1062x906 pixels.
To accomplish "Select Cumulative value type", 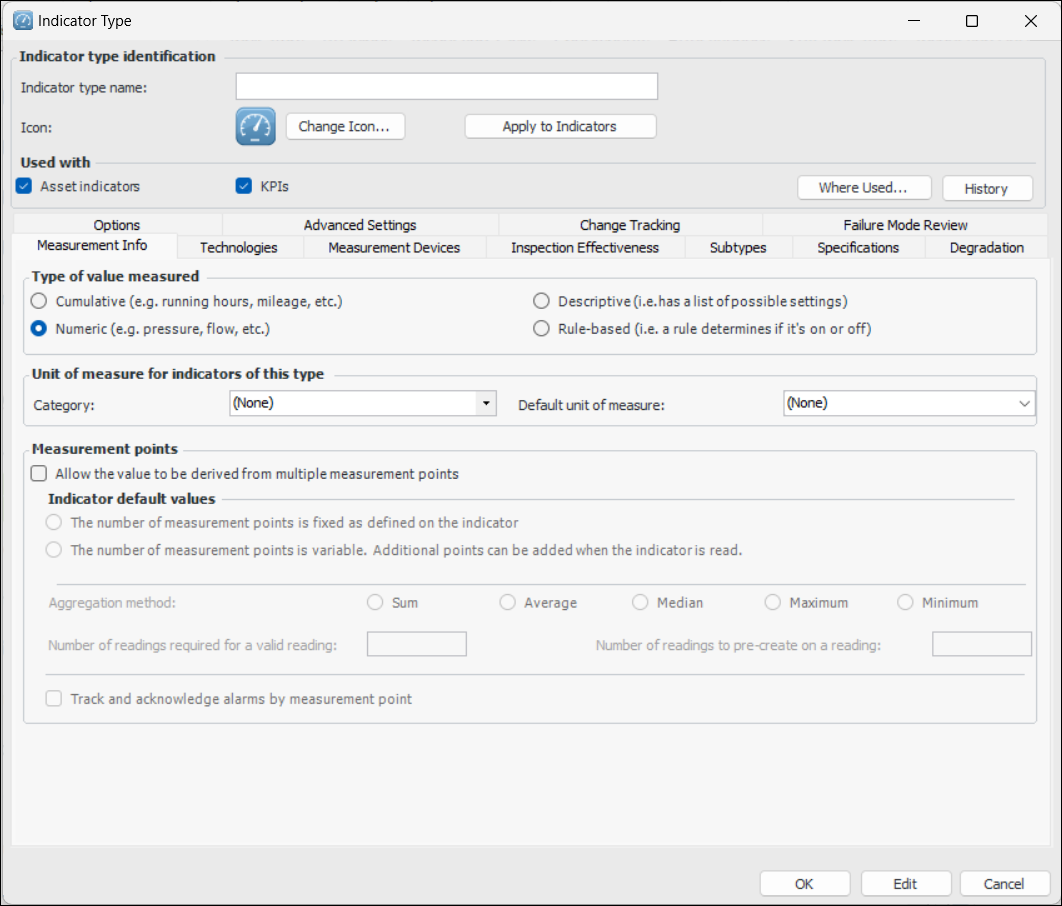I will click(39, 301).
